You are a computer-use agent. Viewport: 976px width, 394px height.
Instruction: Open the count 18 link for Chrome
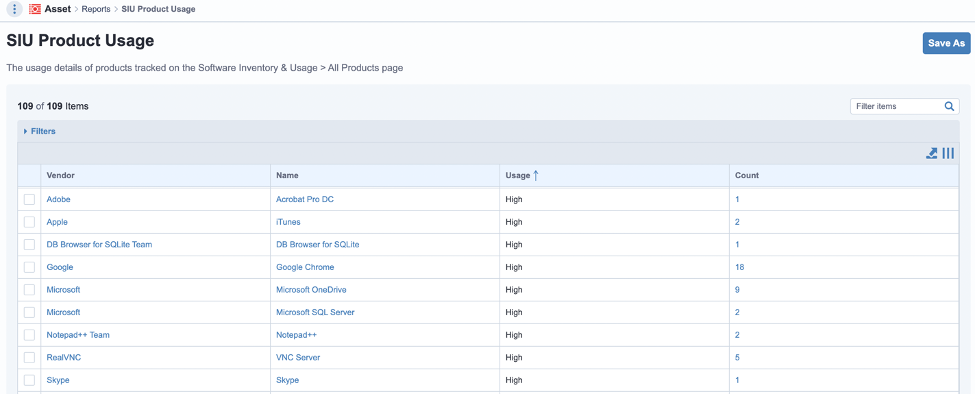(x=739, y=267)
